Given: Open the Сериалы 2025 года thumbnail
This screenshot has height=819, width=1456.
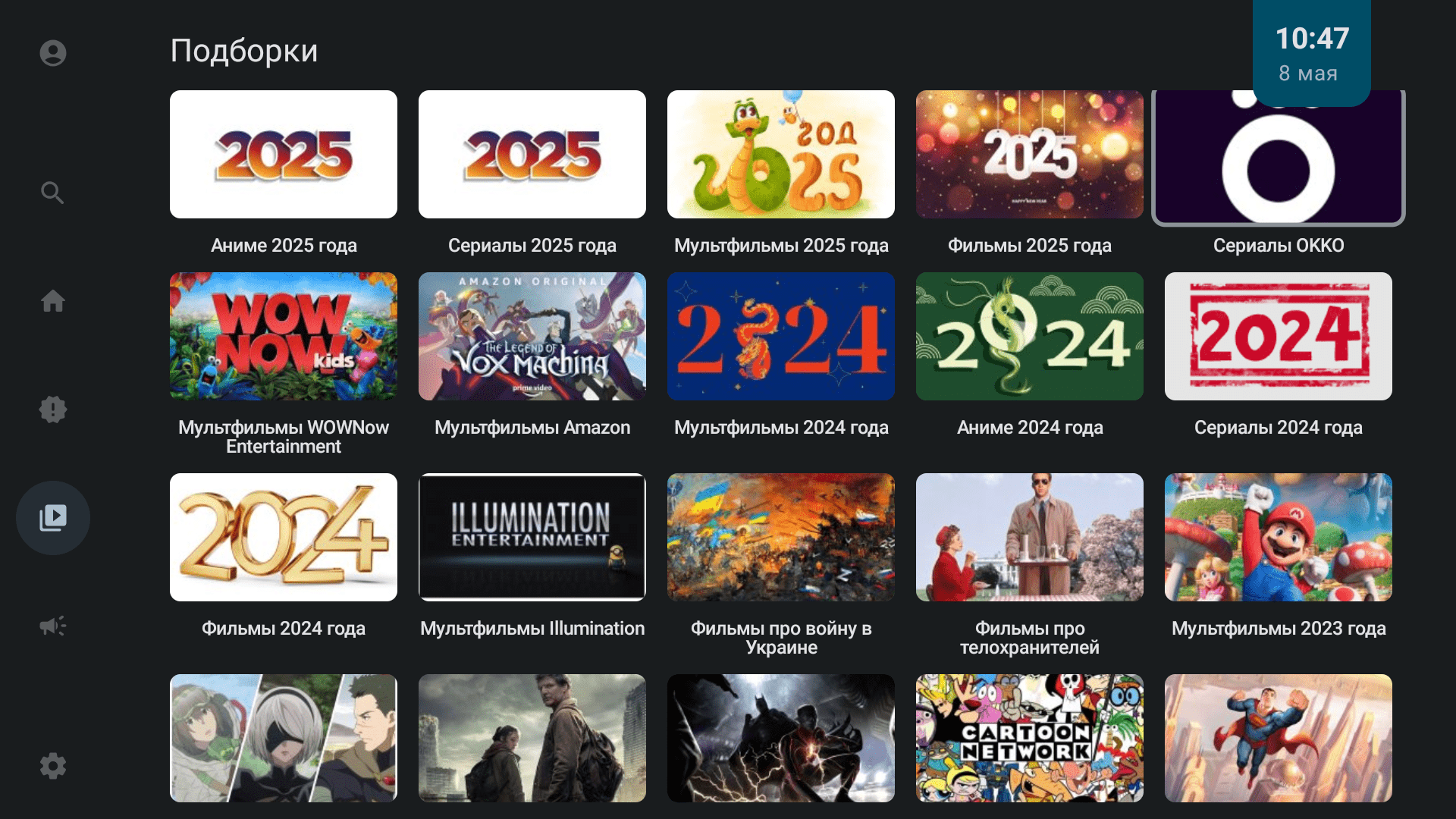Looking at the screenshot, I should [532, 155].
